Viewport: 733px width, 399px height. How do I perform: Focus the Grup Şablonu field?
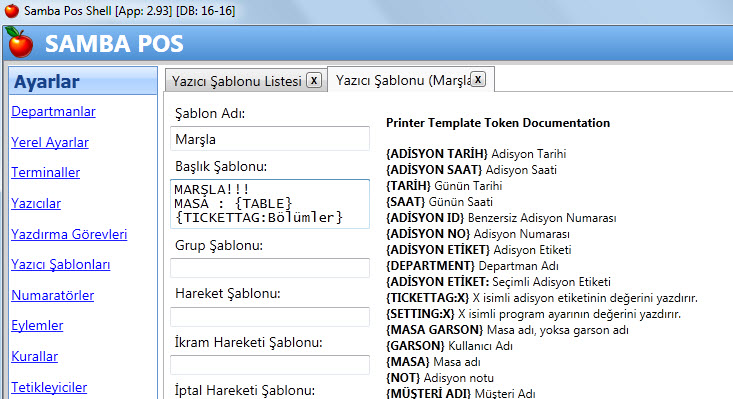click(270, 268)
